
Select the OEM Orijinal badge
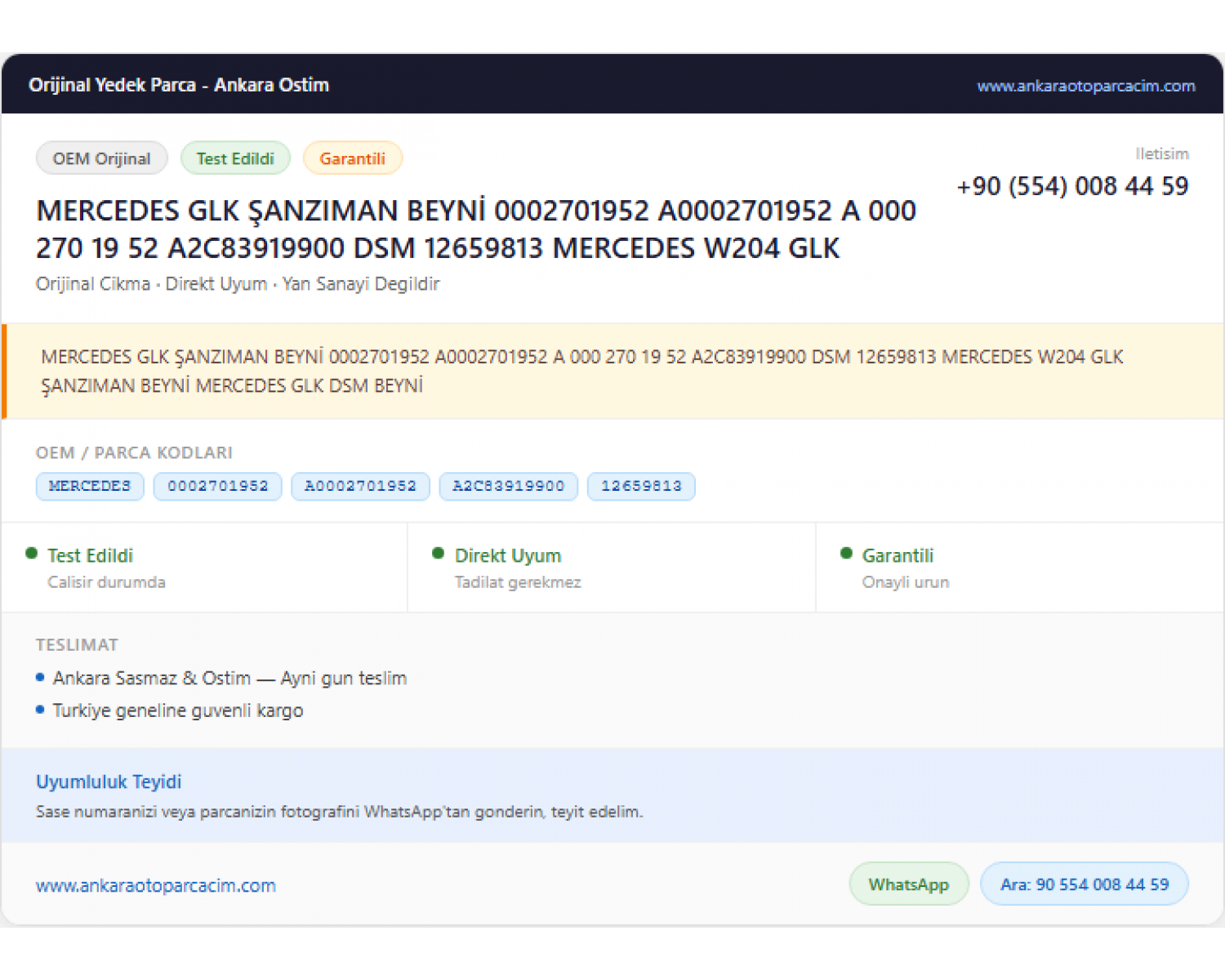[x=102, y=158]
